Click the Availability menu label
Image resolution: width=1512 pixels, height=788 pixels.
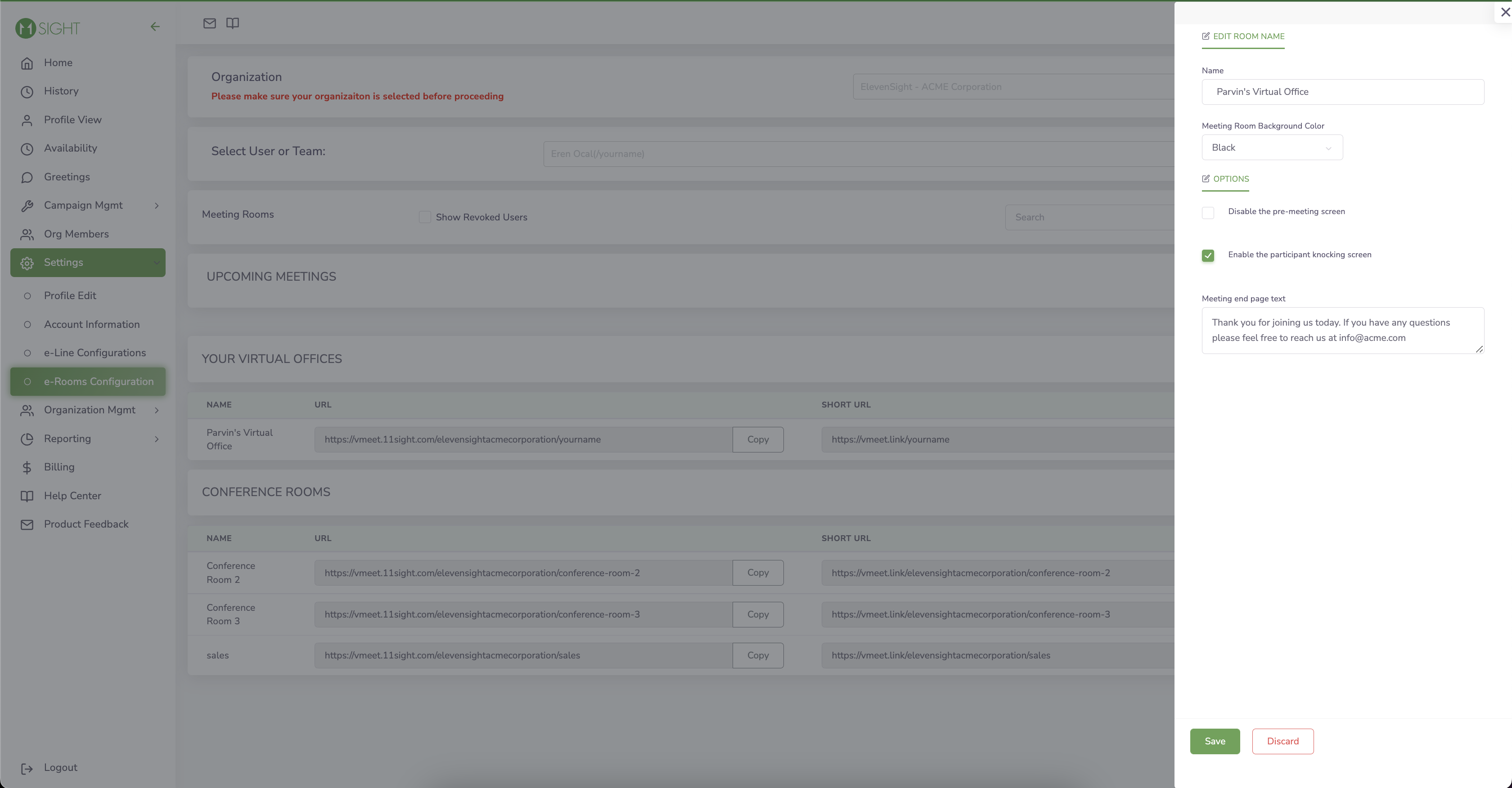point(71,148)
